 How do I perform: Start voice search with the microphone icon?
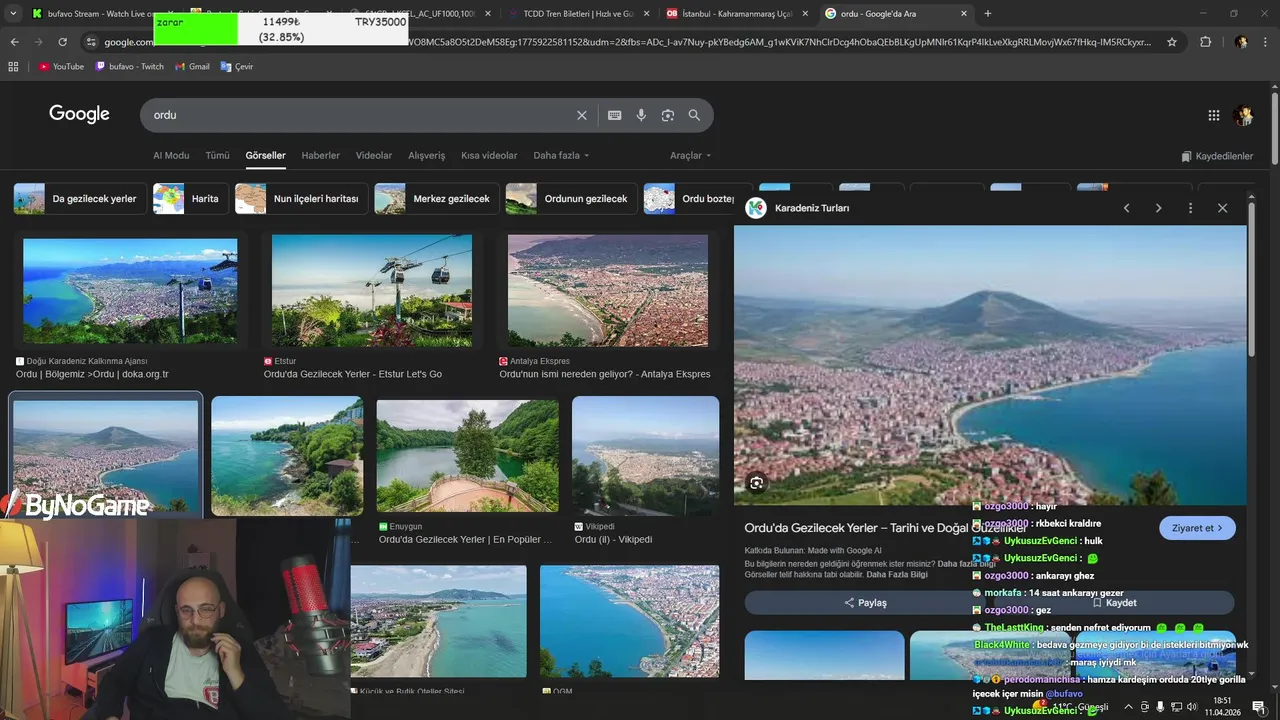point(641,115)
